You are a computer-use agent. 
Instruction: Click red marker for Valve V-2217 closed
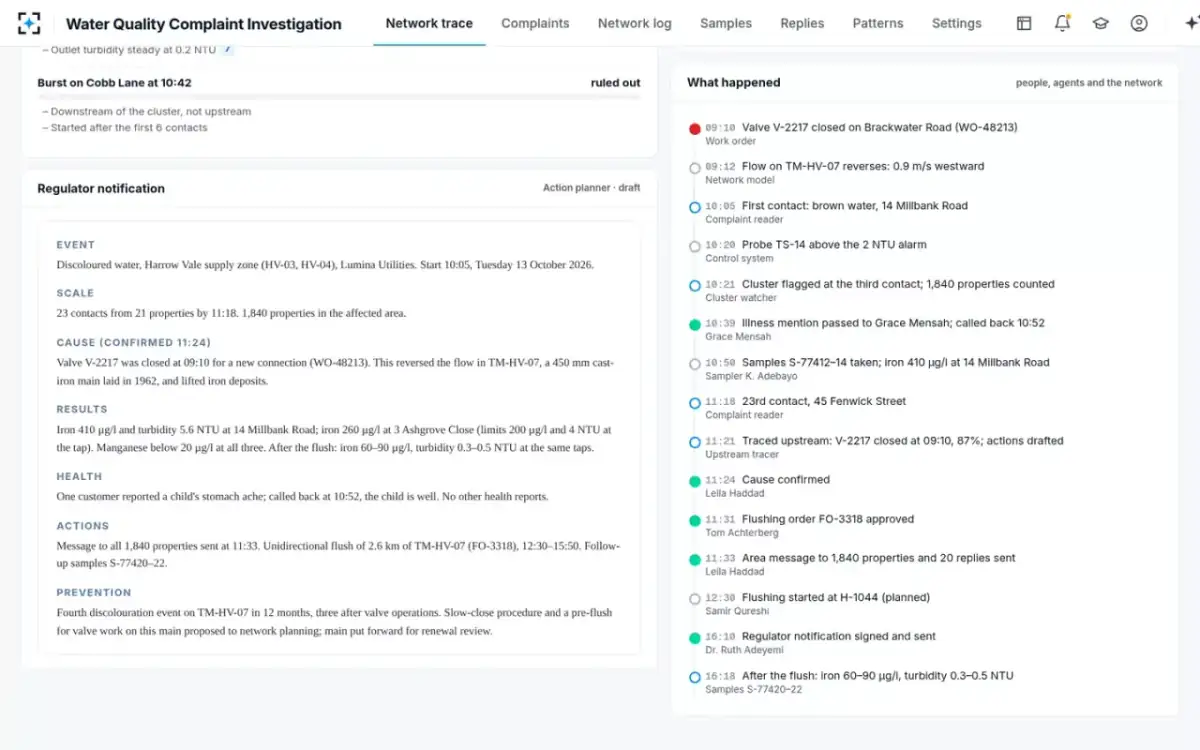[x=695, y=129]
